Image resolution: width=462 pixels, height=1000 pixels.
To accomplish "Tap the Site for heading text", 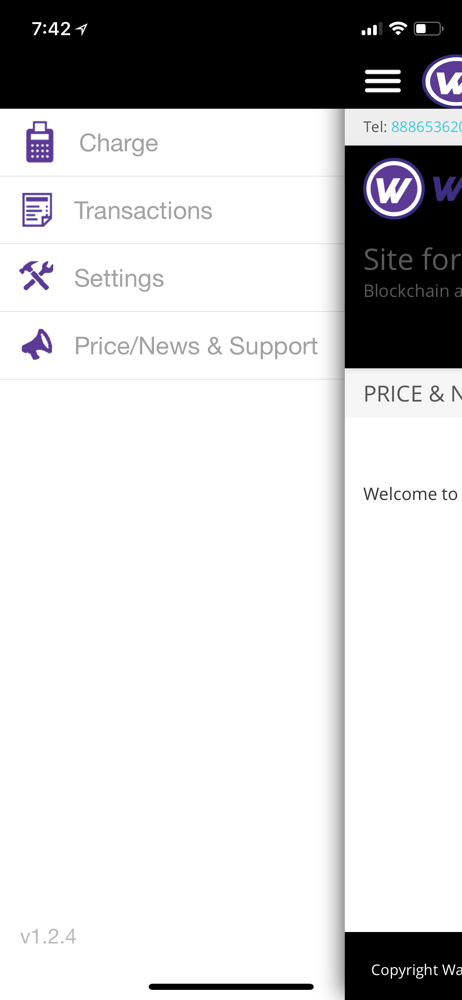I will [x=412, y=260].
